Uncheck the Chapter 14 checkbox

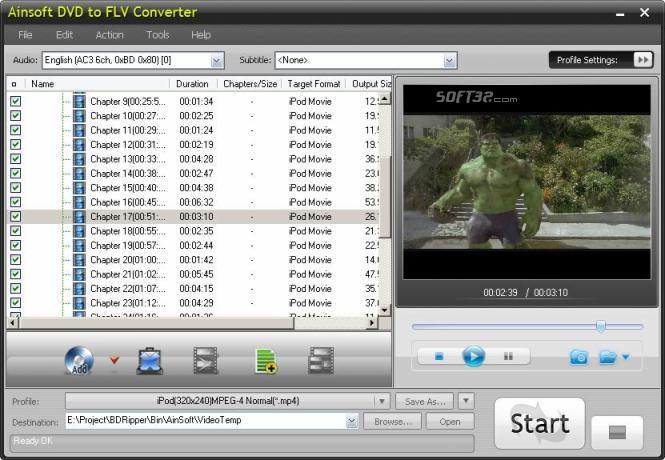tap(16, 173)
